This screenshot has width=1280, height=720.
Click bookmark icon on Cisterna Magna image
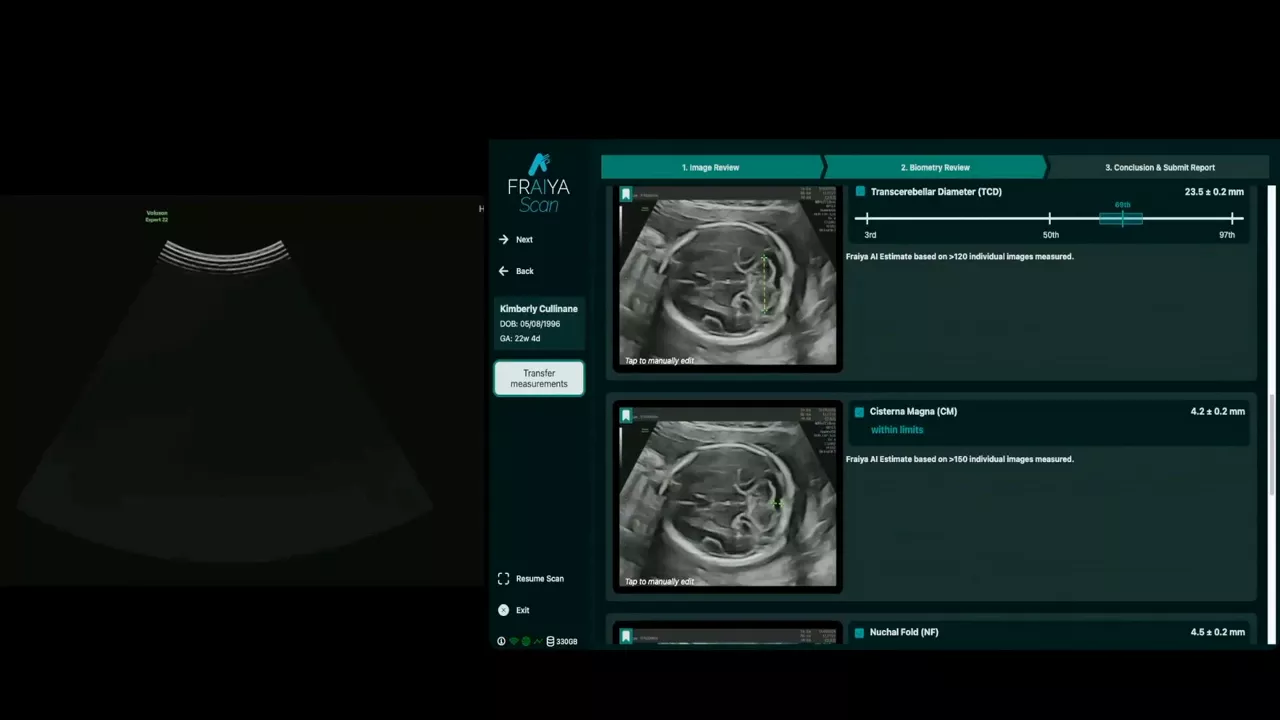point(626,415)
